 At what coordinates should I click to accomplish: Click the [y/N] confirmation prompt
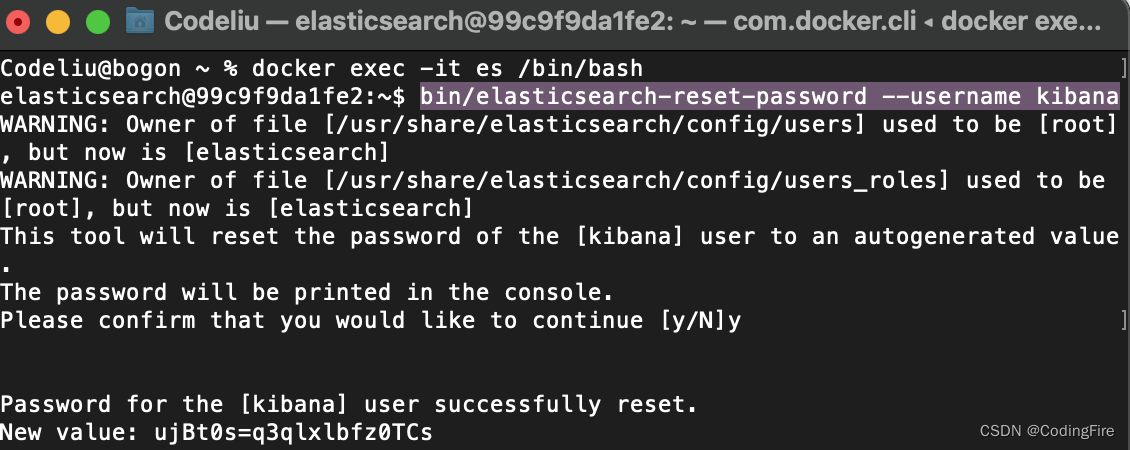pos(693,320)
